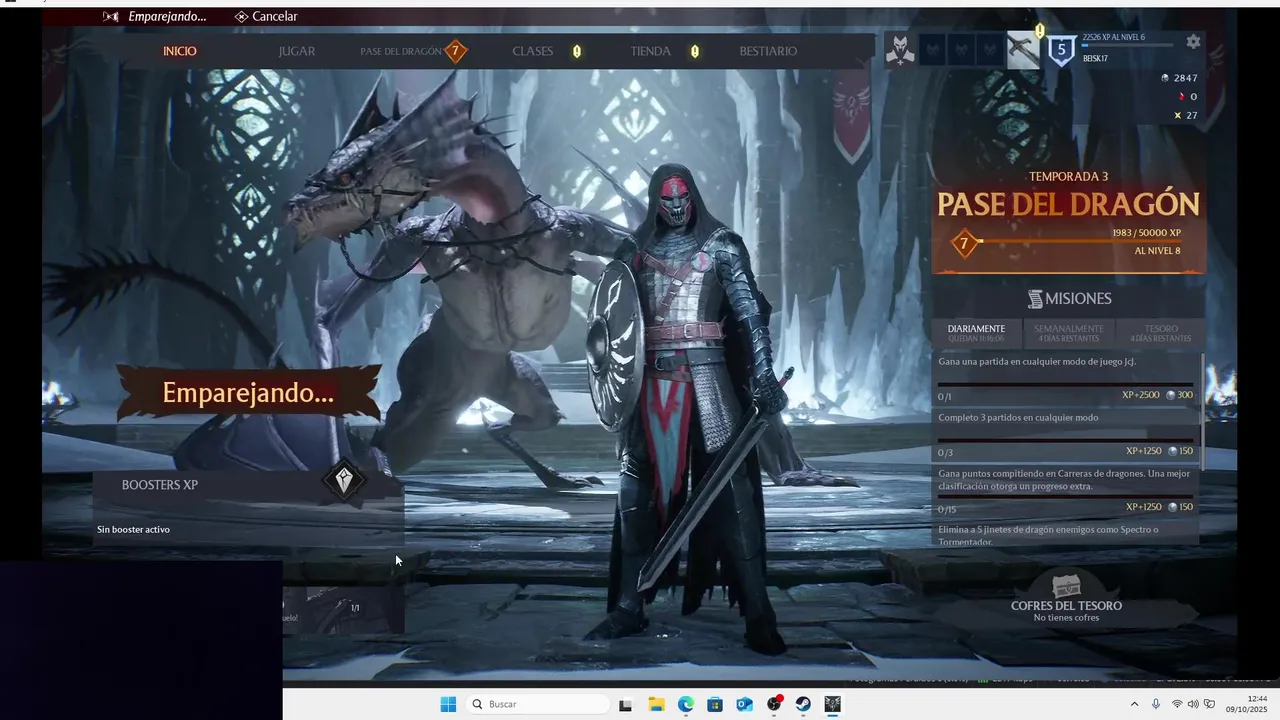Click the 1/1 thumbnail below boosters
The image size is (1280, 720).
(x=343, y=608)
